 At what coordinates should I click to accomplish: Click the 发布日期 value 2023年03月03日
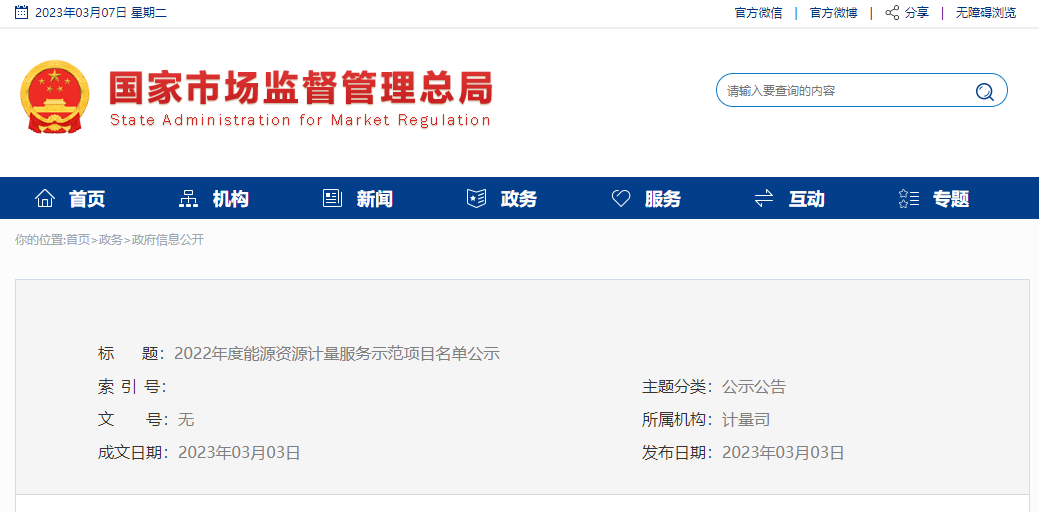[783, 453]
